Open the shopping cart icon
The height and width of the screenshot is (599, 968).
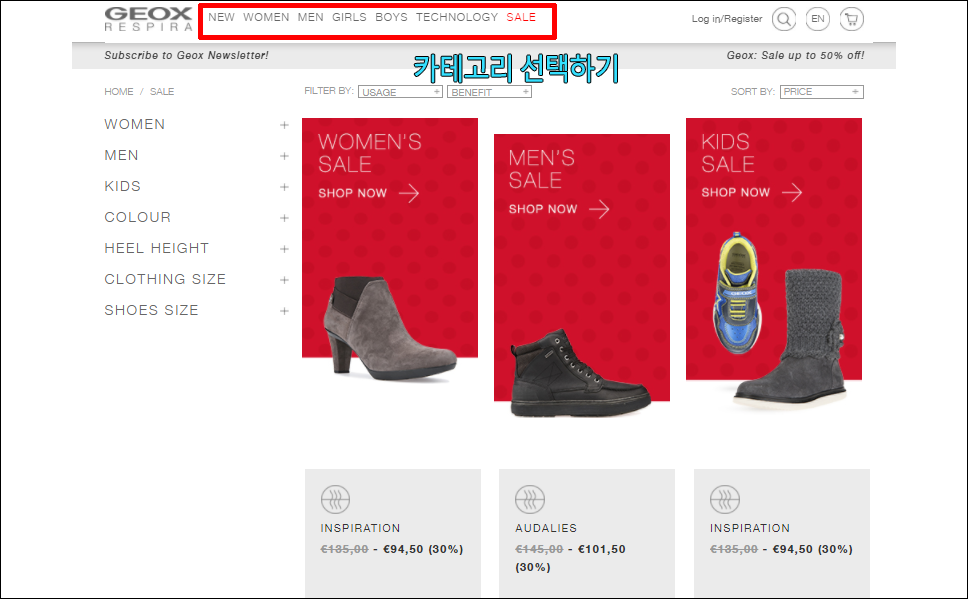click(x=851, y=19)
